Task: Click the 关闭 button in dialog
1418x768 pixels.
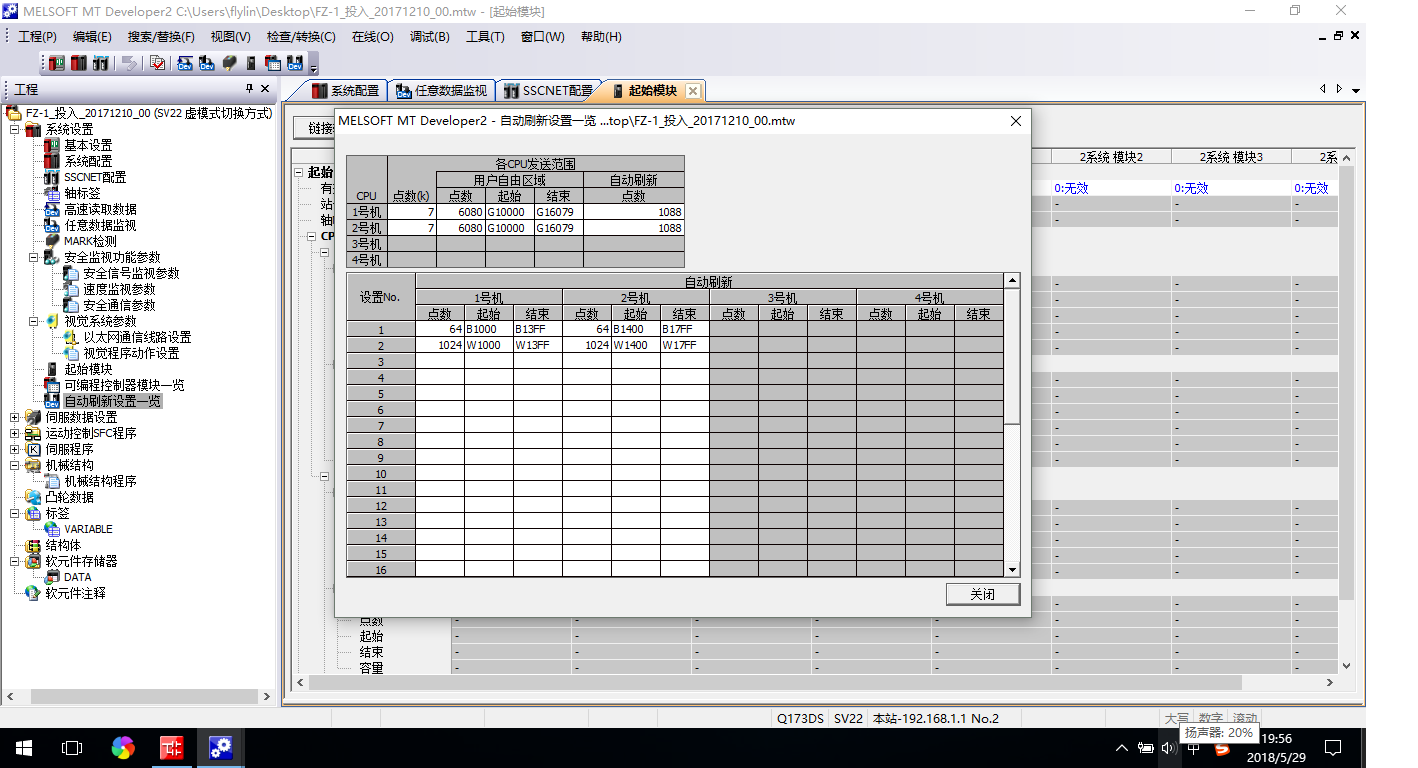Action: click(x=982, y=594)
